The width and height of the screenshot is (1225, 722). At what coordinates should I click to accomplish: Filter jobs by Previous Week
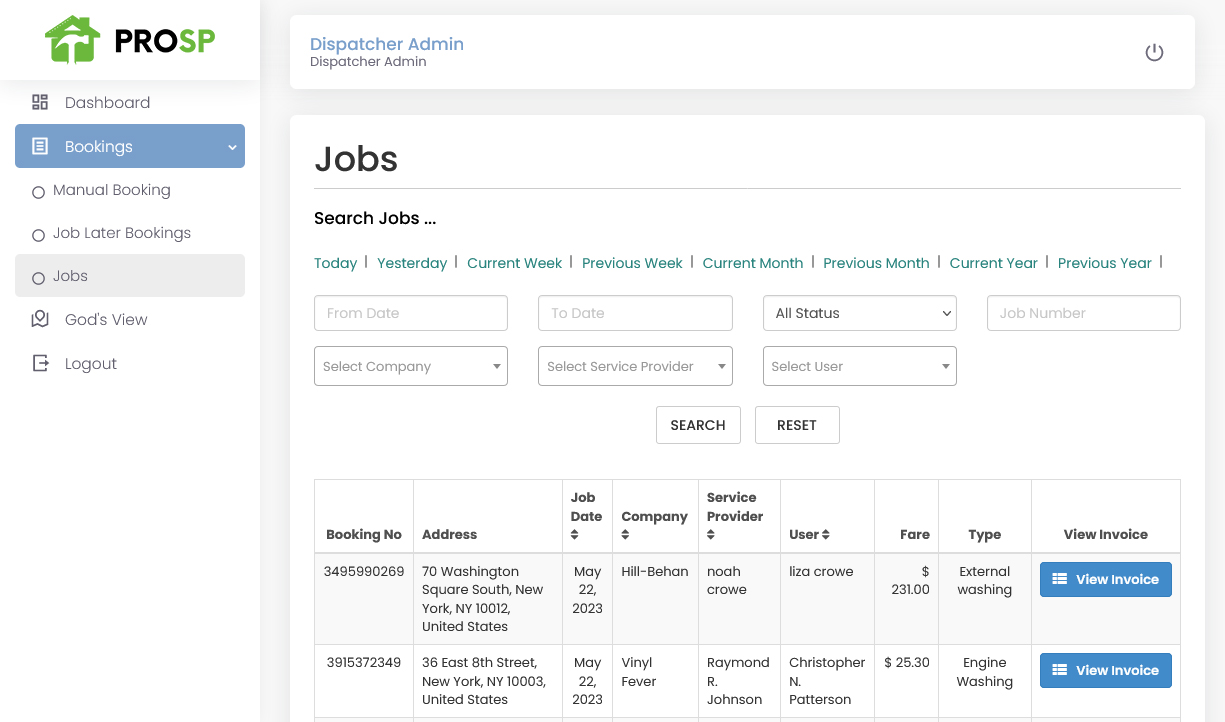[632, 263]
